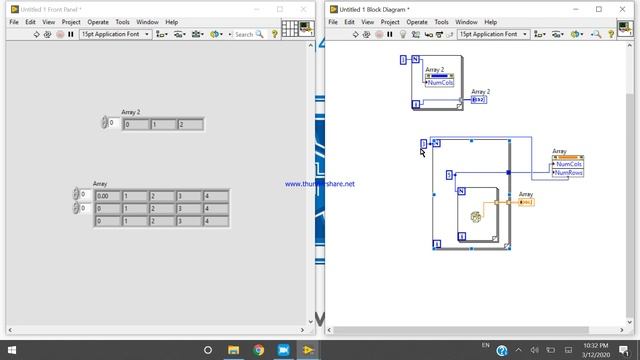The image size is (640, 360).
Task: Select the Random Number function node
Action: [476, 217]
